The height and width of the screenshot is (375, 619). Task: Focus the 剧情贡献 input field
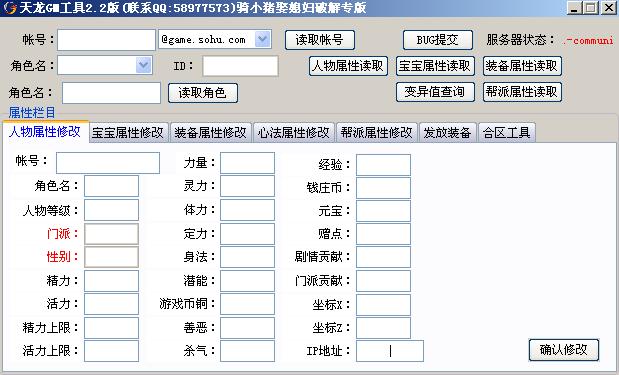383,257
